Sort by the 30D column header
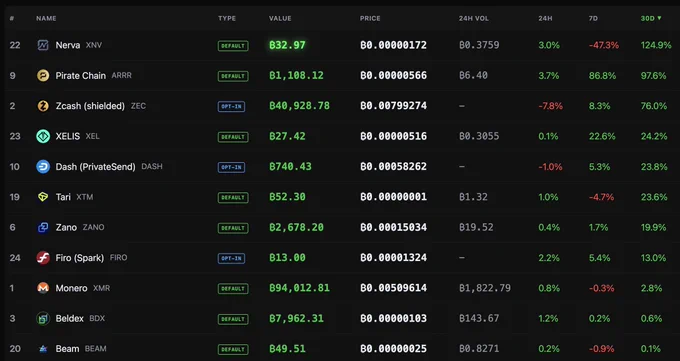The height and width of the screenshot is (361, 680). click(x=651, y=18)
